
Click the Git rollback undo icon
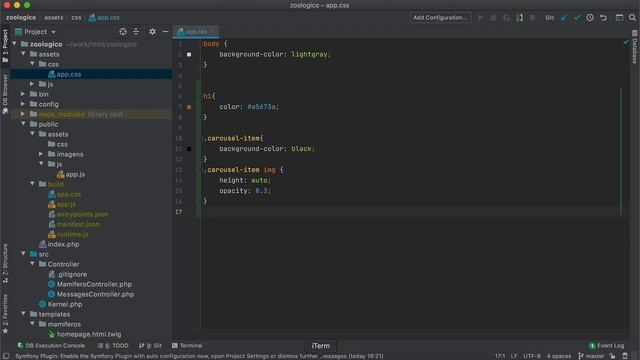click(x=603, y=18)
